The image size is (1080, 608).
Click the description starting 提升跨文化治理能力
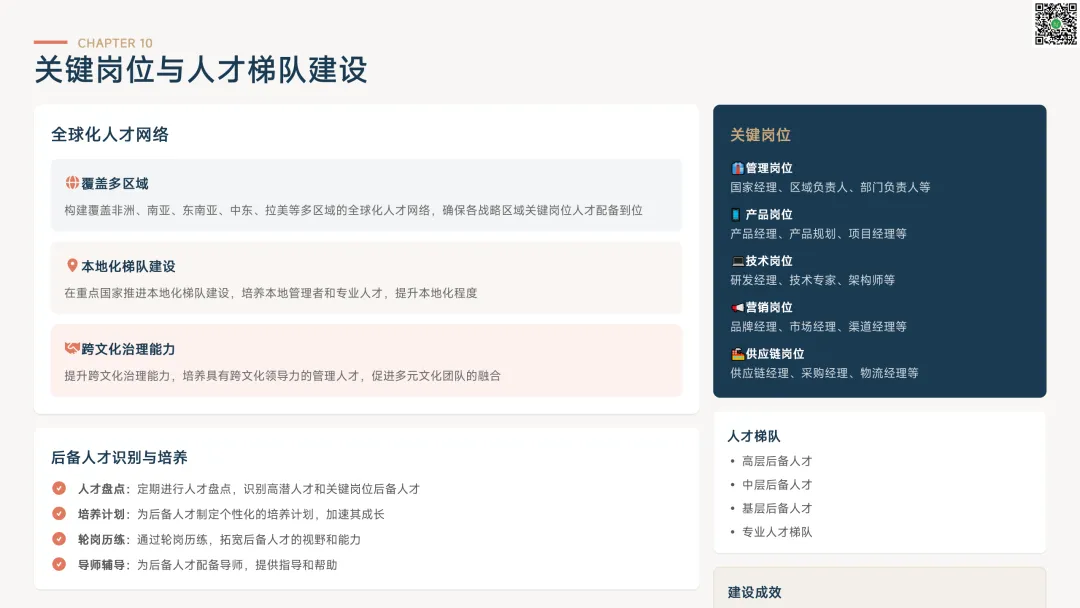click(282, 375)
